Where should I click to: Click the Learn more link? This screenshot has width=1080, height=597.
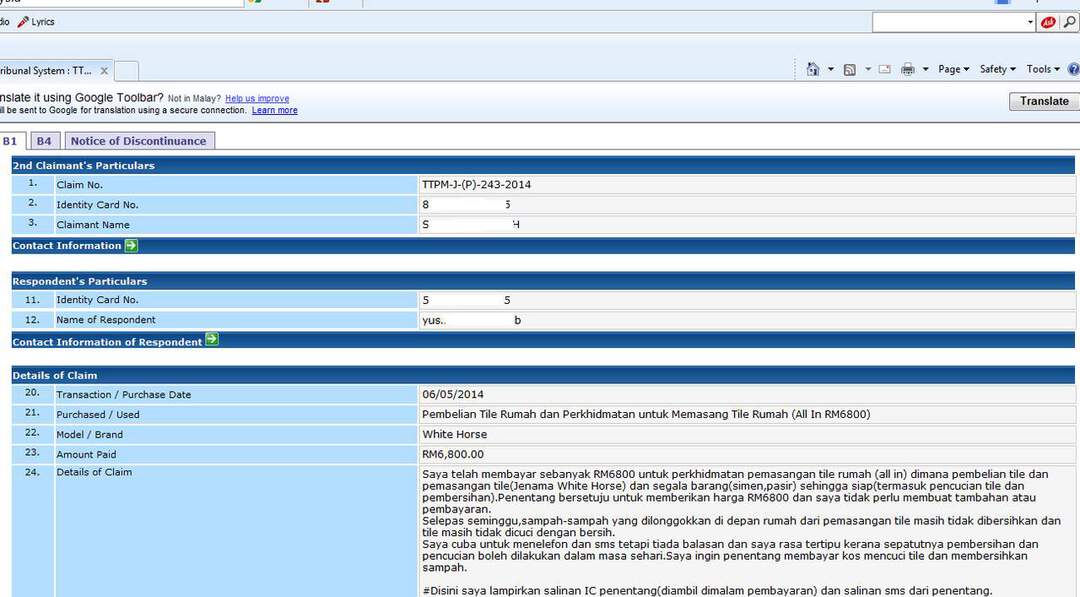point(274,110)
